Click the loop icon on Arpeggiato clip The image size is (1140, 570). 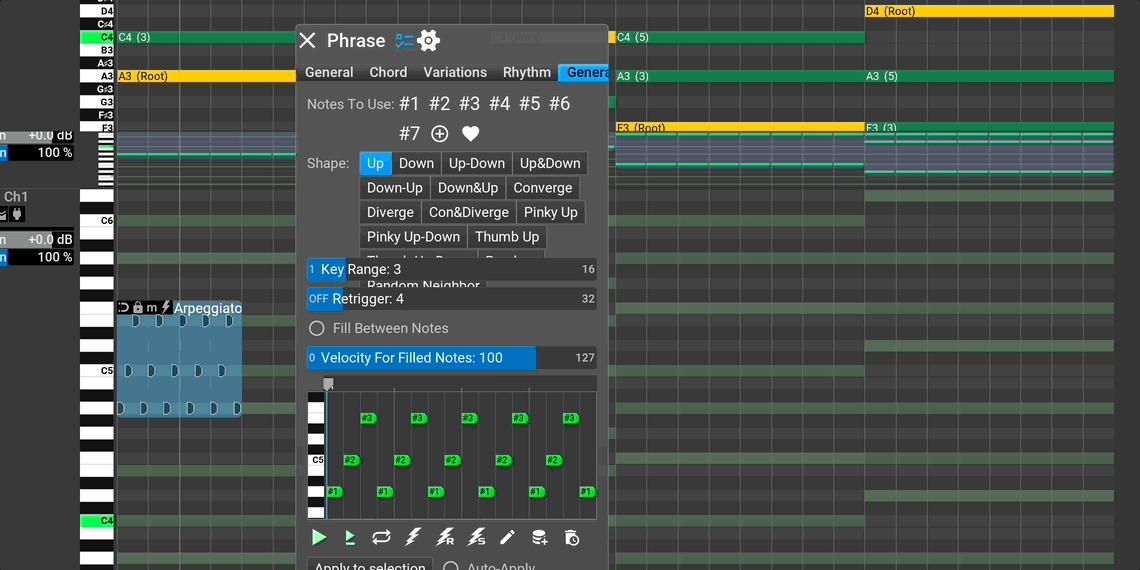click(x=124, y=308)
